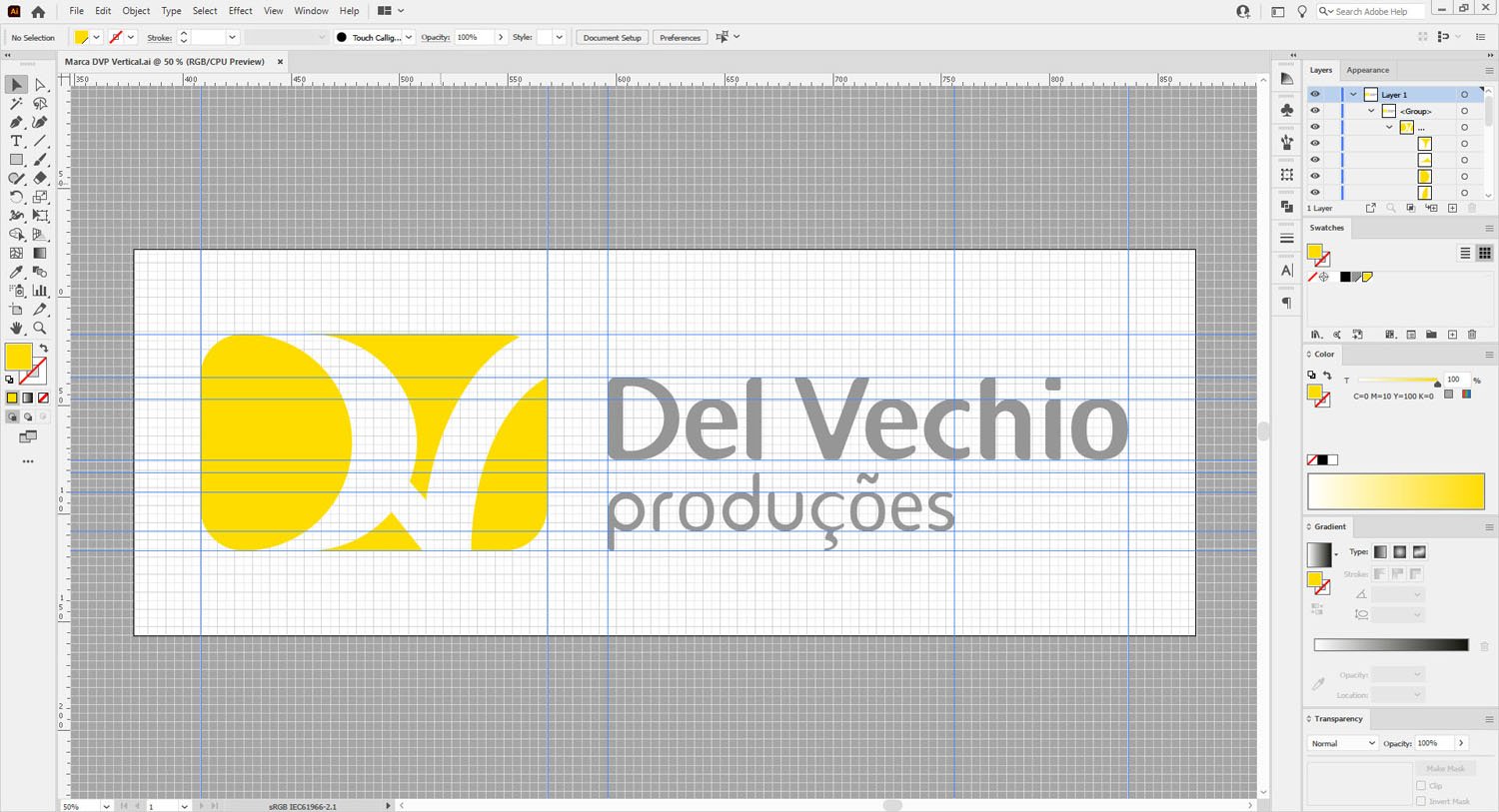Pick the Magic Wand tool
Image resolution: width=1499 pixels, height=812 pixels.
pyautogui.click(x=16, y=104)
